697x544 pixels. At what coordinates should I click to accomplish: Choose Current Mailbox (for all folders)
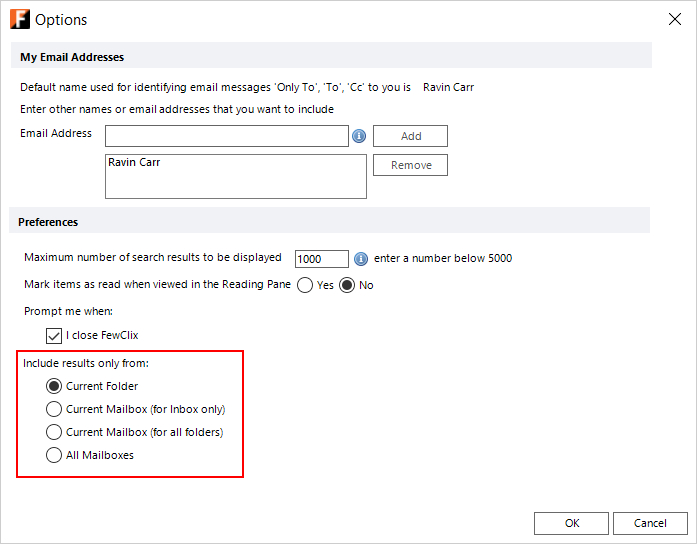pos(54,432)
